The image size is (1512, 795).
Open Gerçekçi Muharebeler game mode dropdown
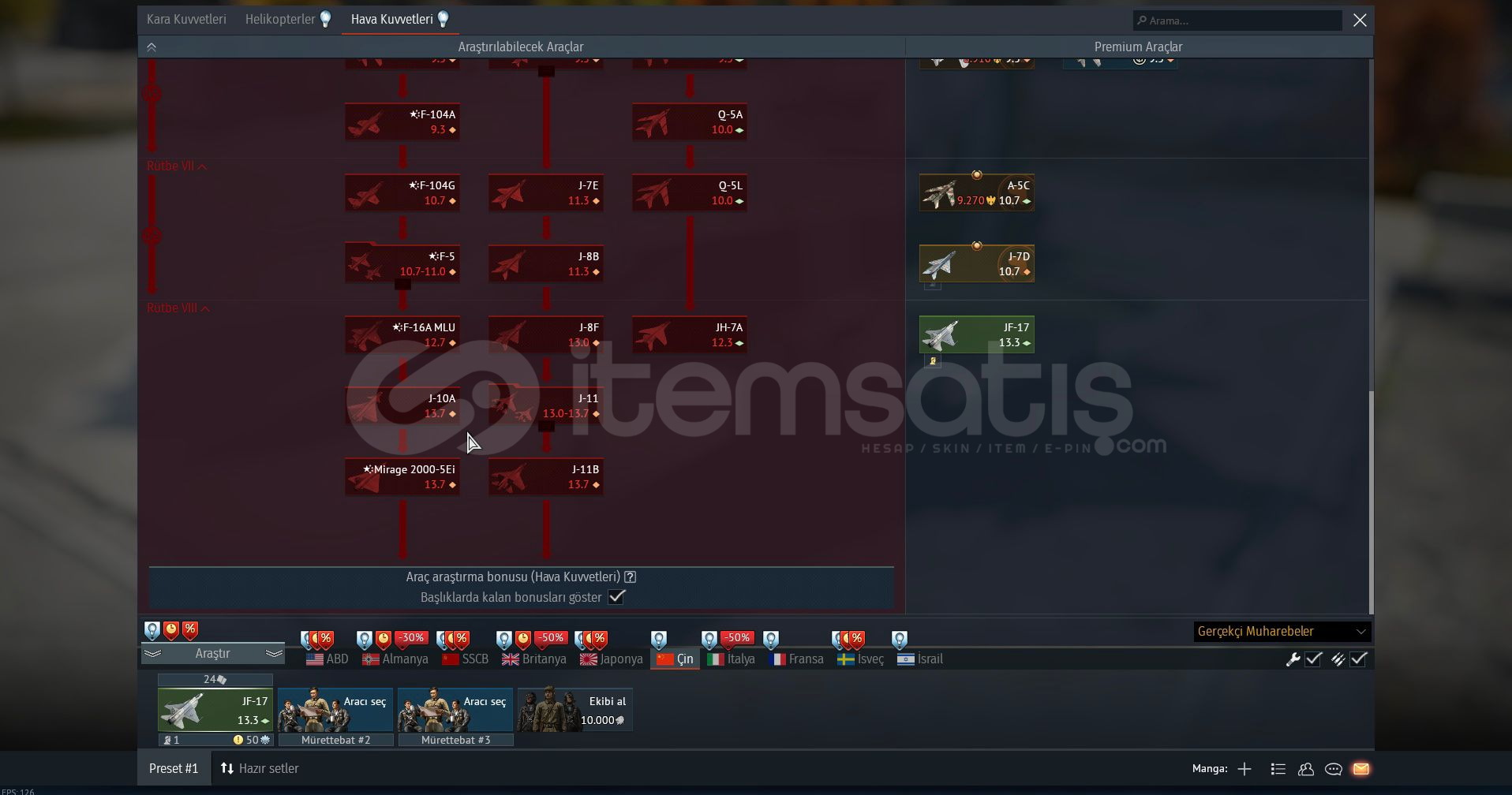point(1282,631)
